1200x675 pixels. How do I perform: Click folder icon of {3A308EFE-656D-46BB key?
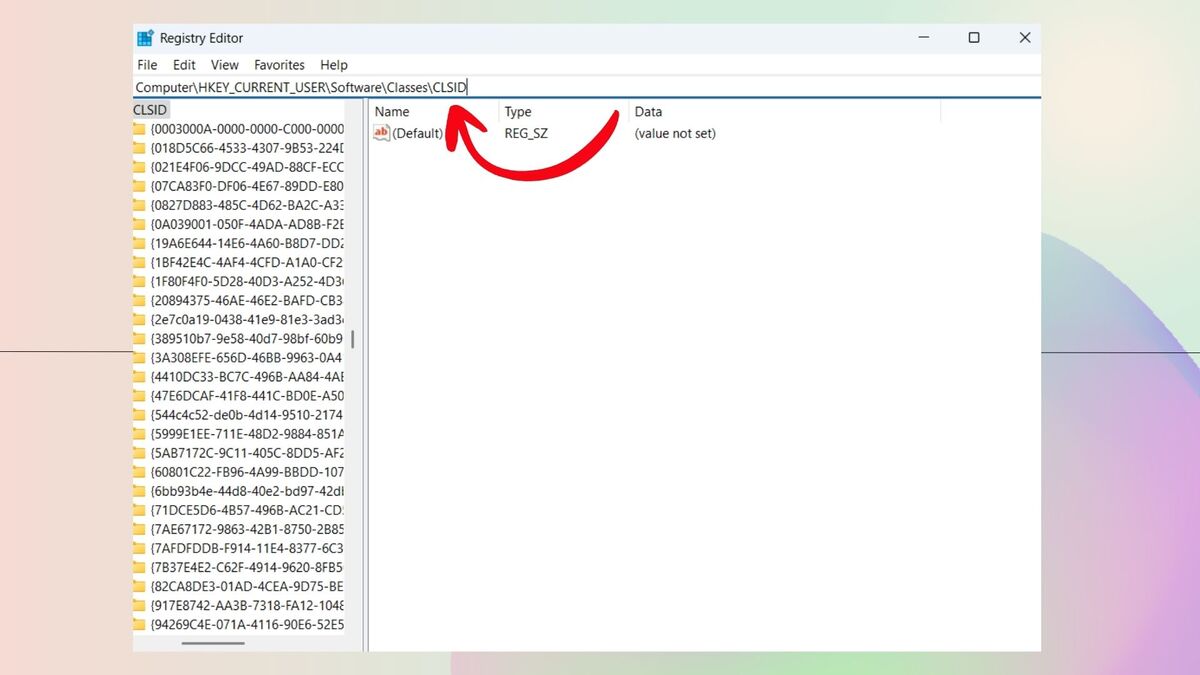click(140, 357)
